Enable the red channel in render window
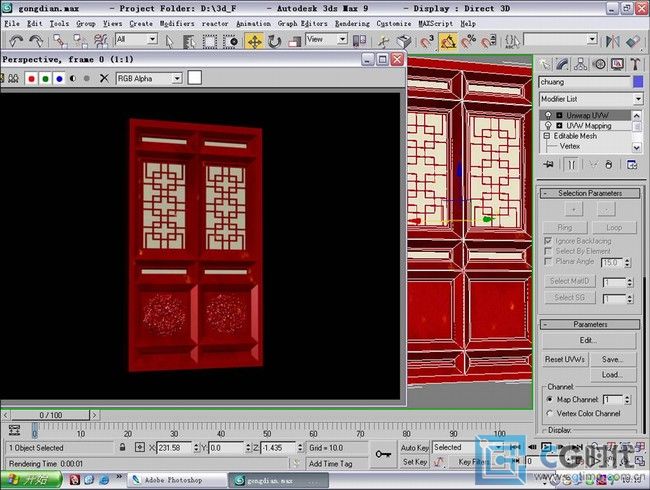 click(32, 78)
